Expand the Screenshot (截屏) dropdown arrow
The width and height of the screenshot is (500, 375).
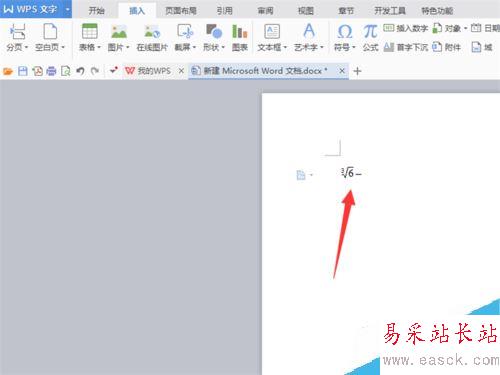pos(194,47)
